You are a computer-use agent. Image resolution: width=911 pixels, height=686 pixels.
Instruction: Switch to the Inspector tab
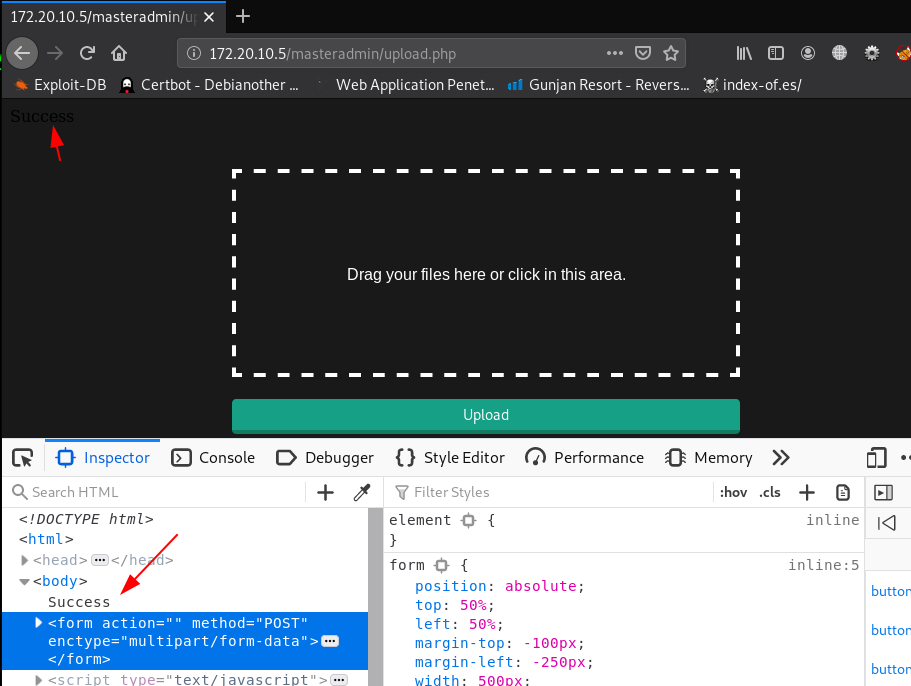tap(103, 458)
